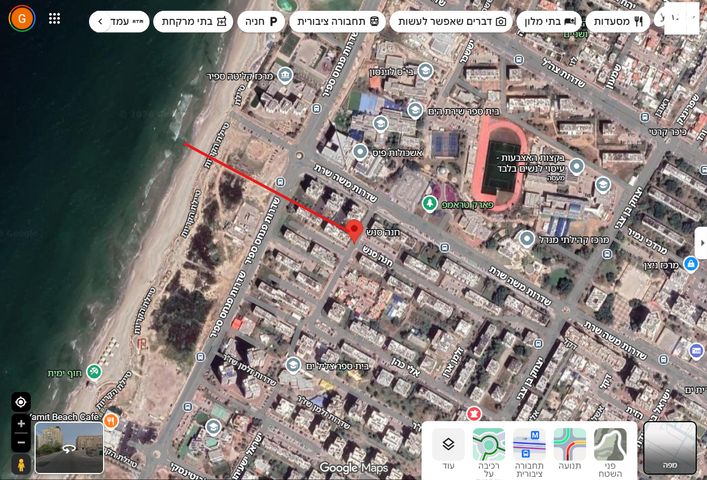Open the Street View preview thumbnail
This screenshot has height=480, width=707.
(69, 448)
